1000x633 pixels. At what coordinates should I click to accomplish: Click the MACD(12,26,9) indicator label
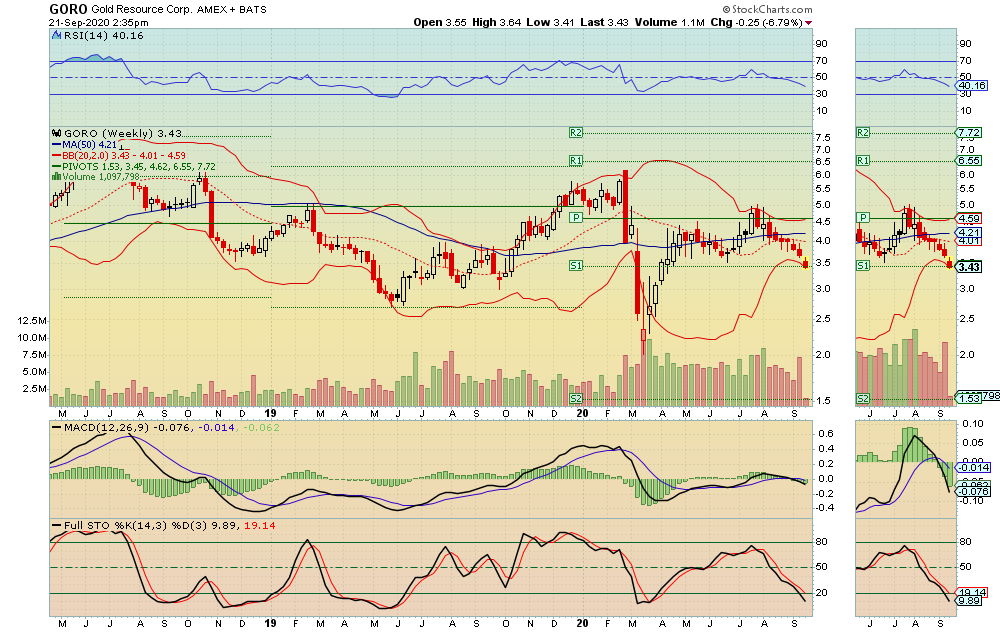[107, 427]
